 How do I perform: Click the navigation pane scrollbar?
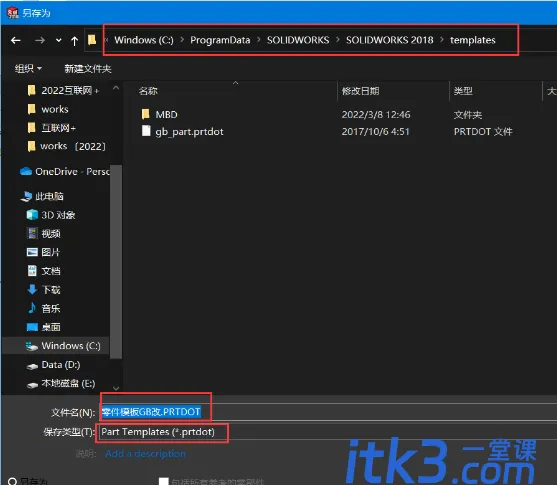pyautogui.click(x=116, y=261)
